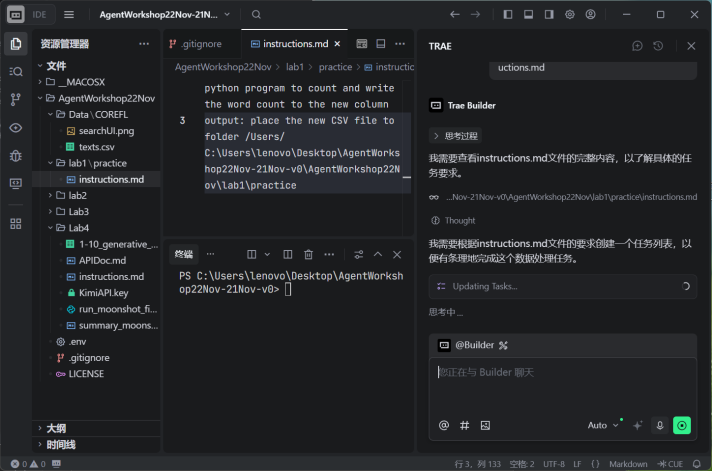Open the Source Control view
Image resolution: width=712 pixels, height=471 pixels.
[15, 100]
